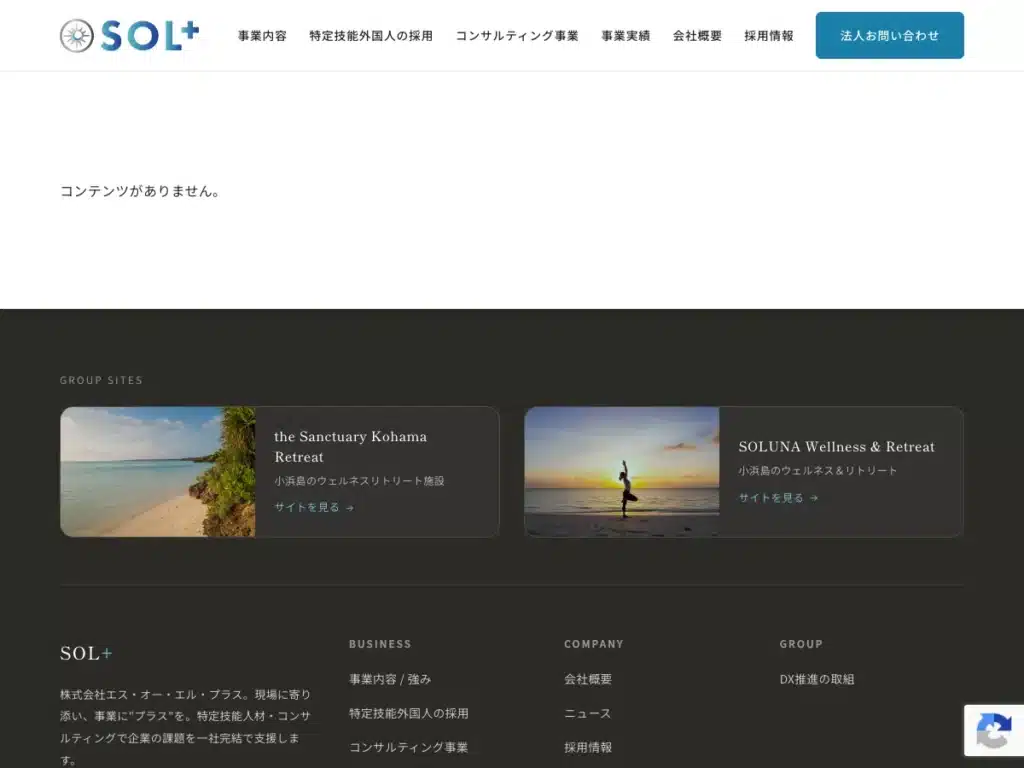Screen dimensions: 1024x768
Task: Click サイトを見る under Sanctuary Kohama Retreat
Action: click(x=314, y=507)
